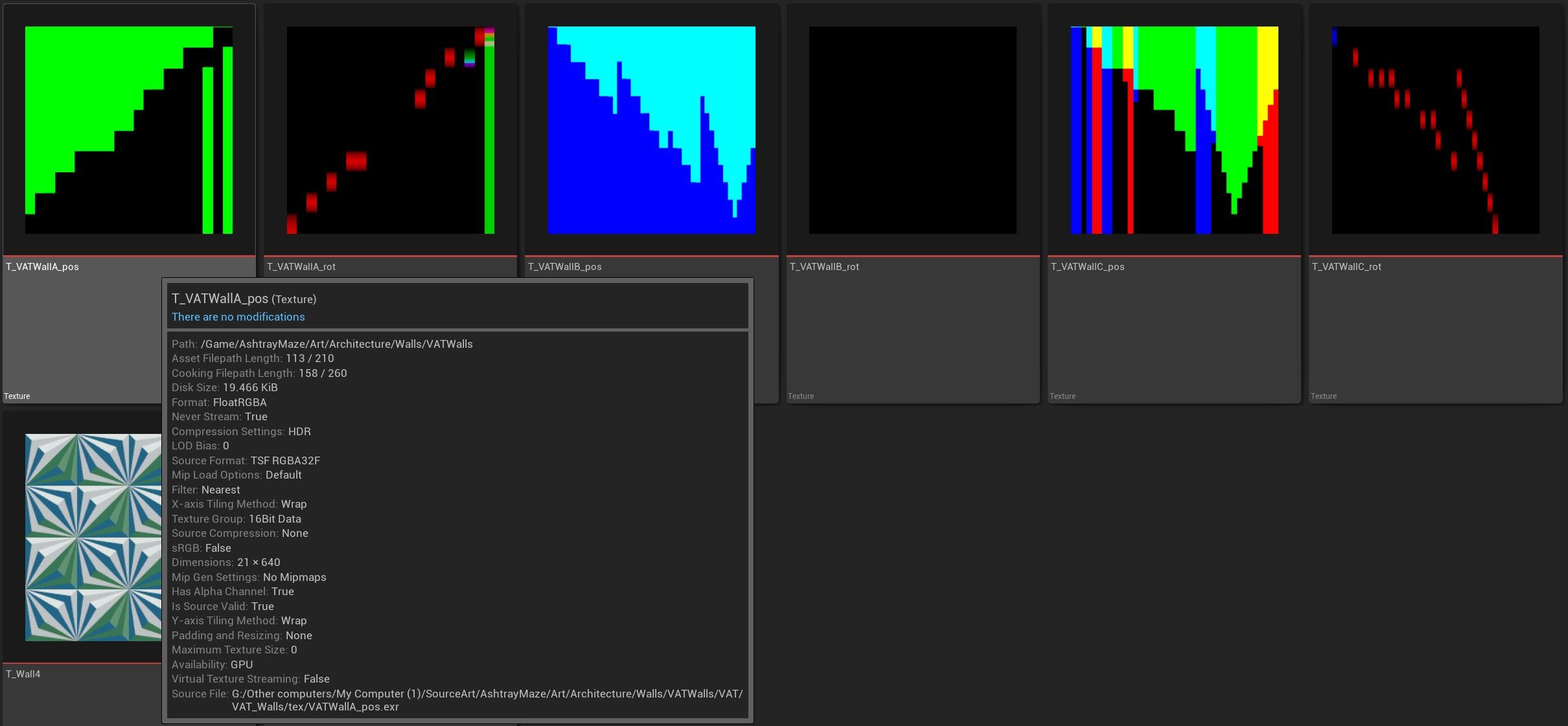Click the Texture Group value 16Bit Data
The width and height of the screenshot is (1568, 726).
pos(275,519)
